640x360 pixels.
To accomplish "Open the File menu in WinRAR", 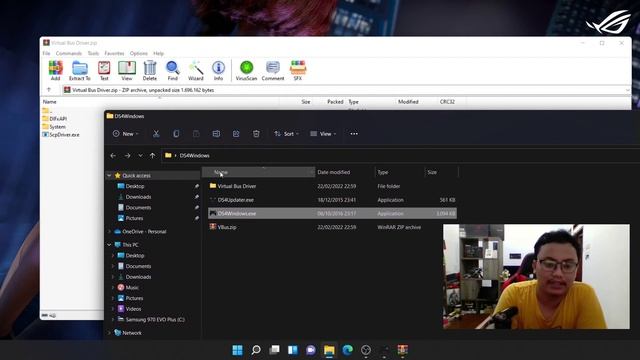I will tap(46, 53).
